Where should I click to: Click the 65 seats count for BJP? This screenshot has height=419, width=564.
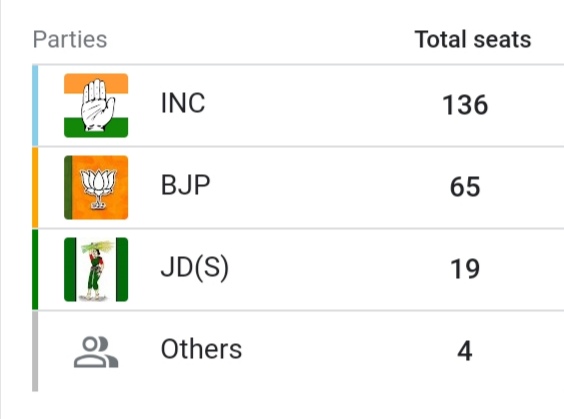465,187
